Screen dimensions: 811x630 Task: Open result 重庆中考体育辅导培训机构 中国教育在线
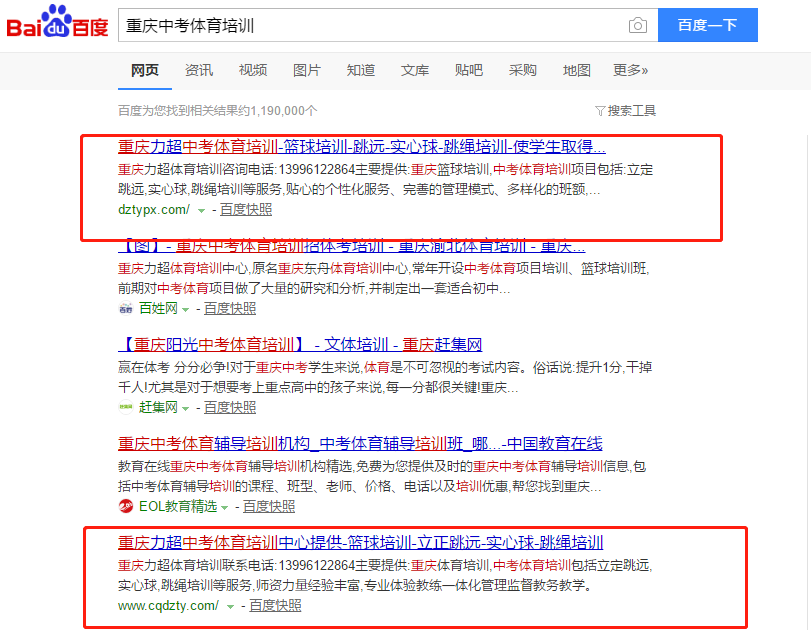tap(360, 444)
